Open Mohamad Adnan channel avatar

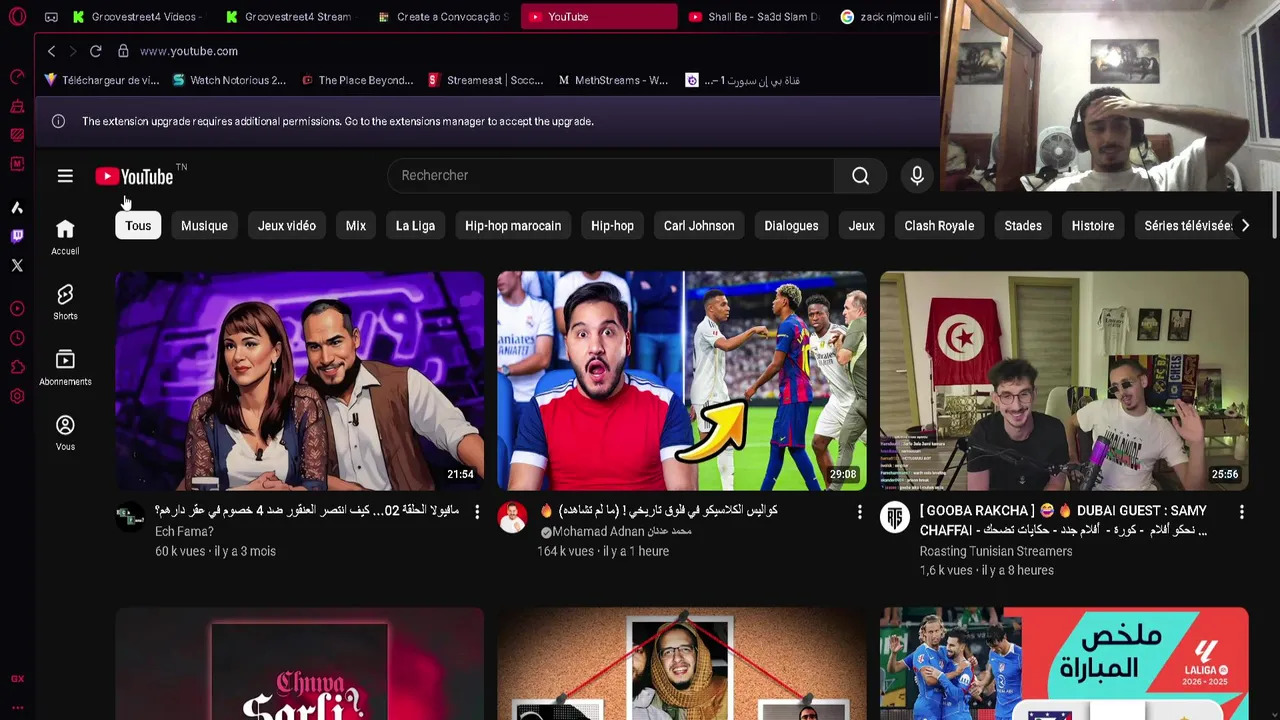coord(512,516)
